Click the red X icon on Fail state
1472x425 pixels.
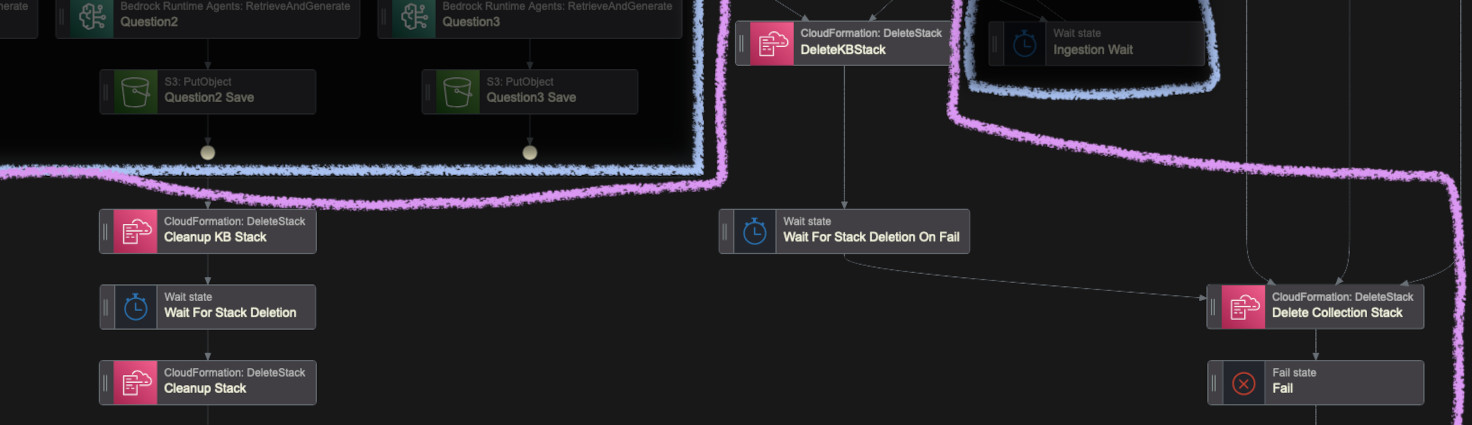[x=1243, y=383]
